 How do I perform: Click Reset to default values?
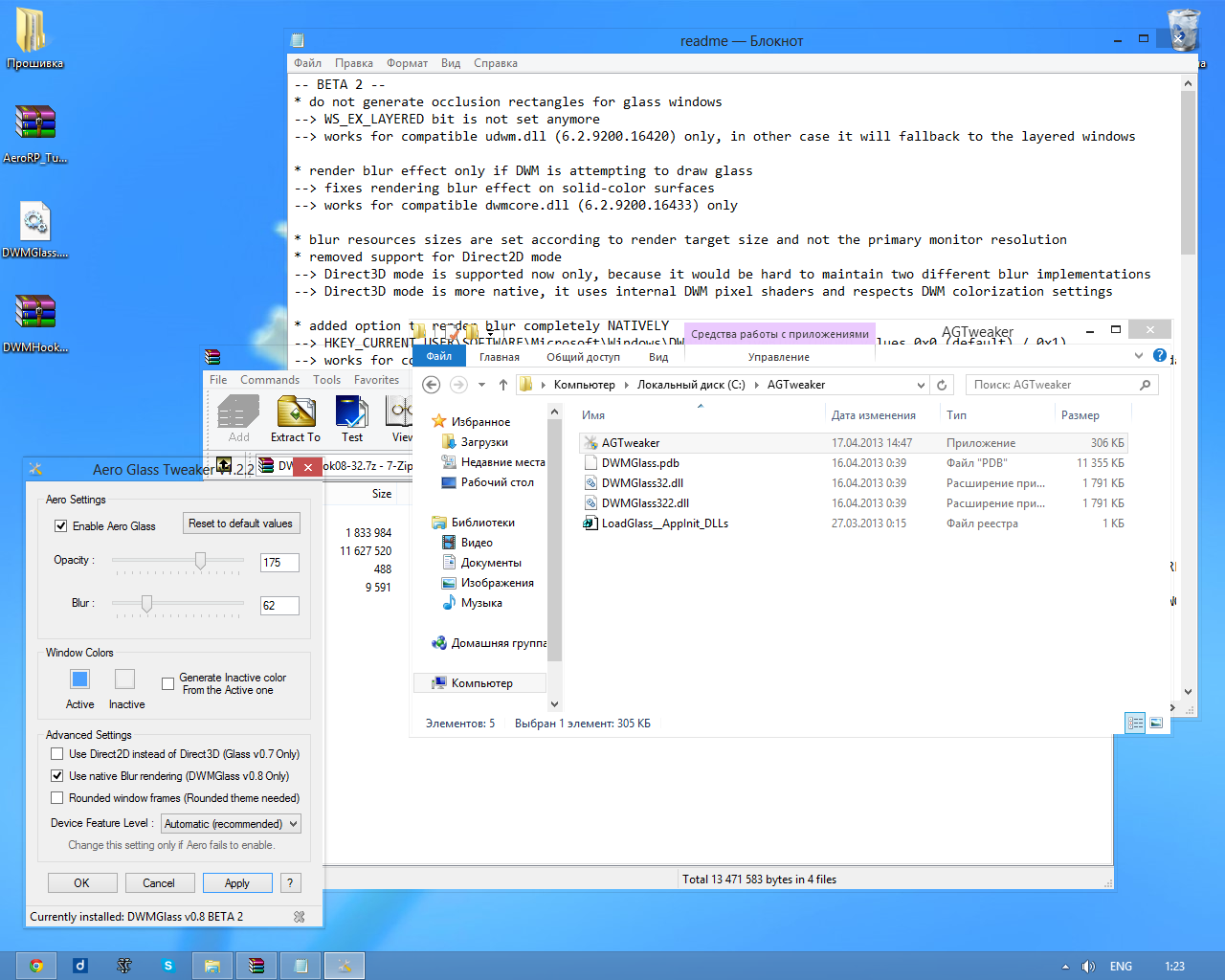(x=240, y=523)
